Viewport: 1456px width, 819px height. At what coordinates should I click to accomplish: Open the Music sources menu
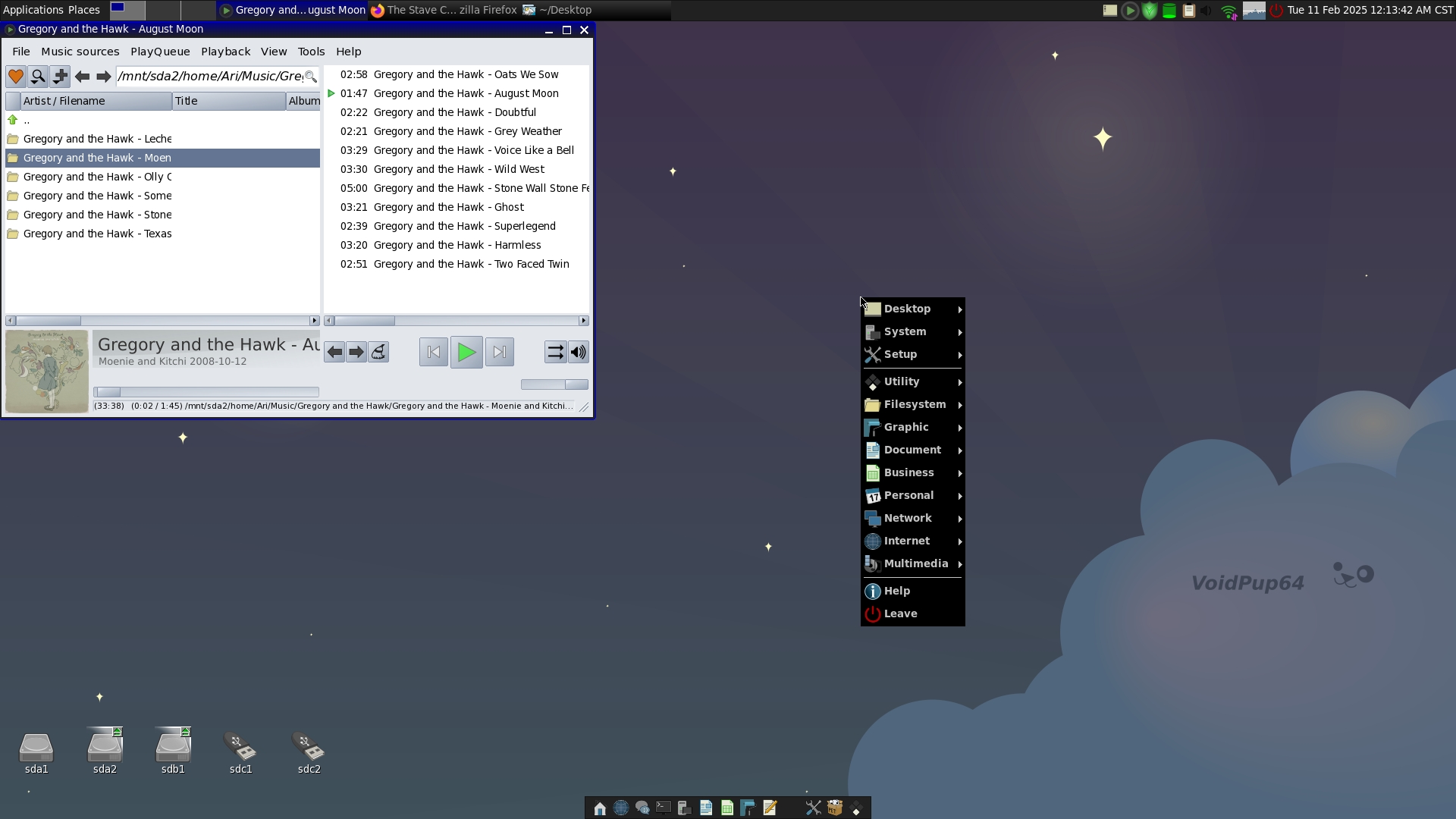80,52
